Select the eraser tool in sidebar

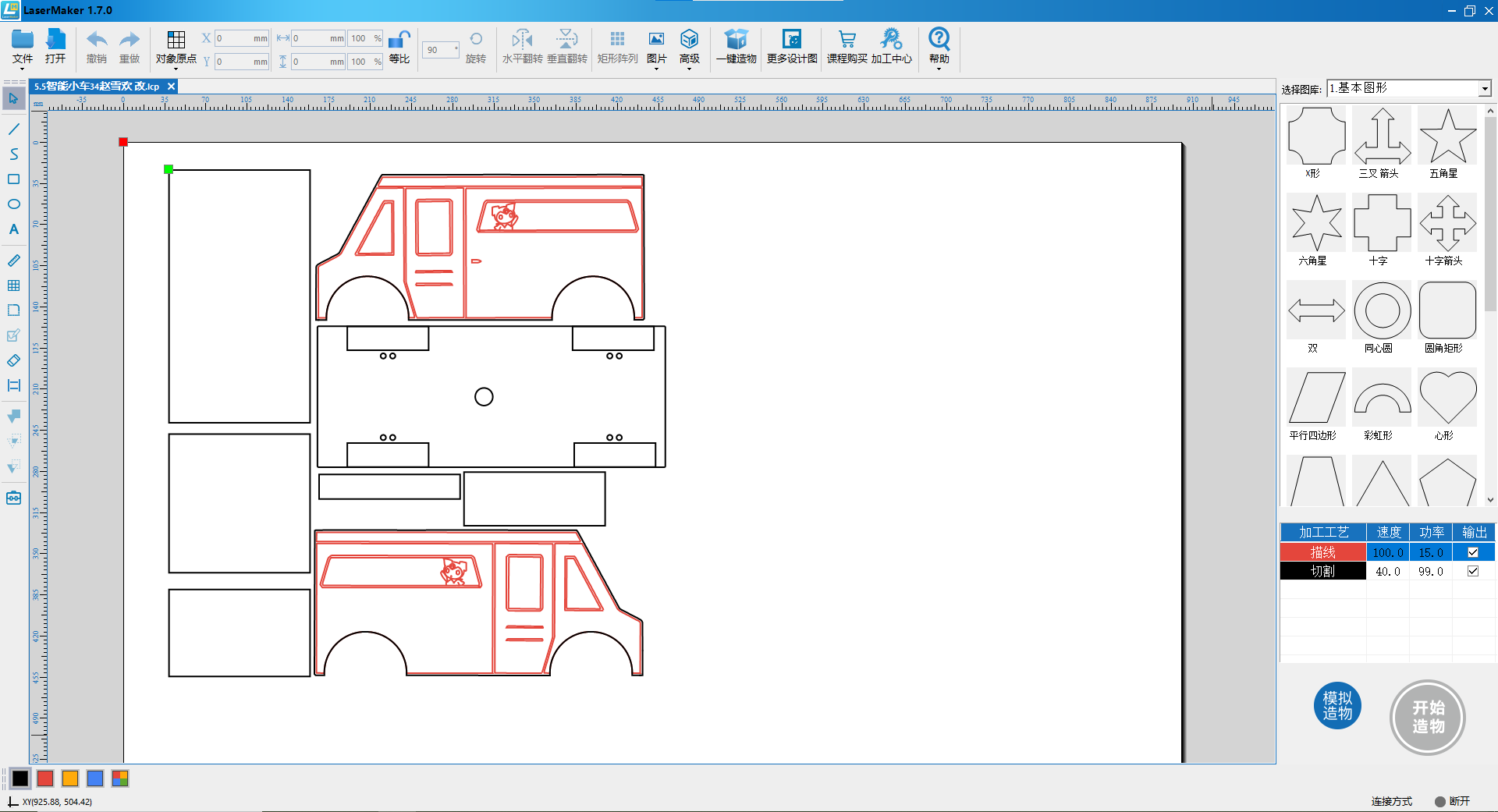pos(14,360)
